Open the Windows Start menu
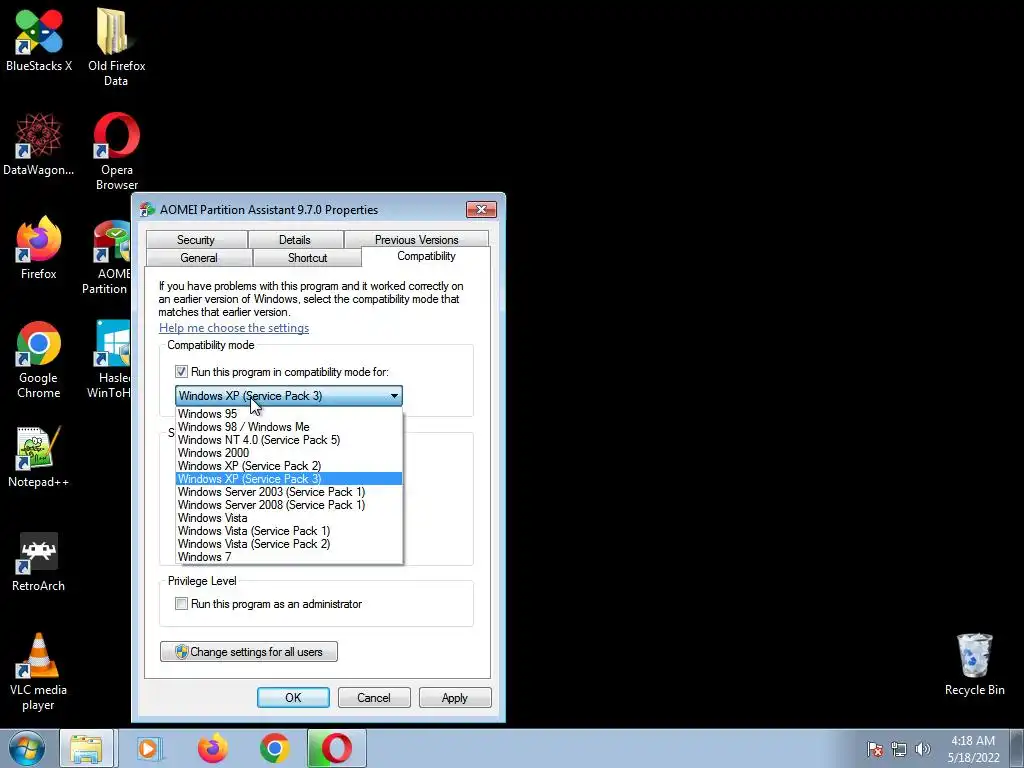The width and height of the screenshot is (1024, 768). pyautogui.click(x=27, y=748)
